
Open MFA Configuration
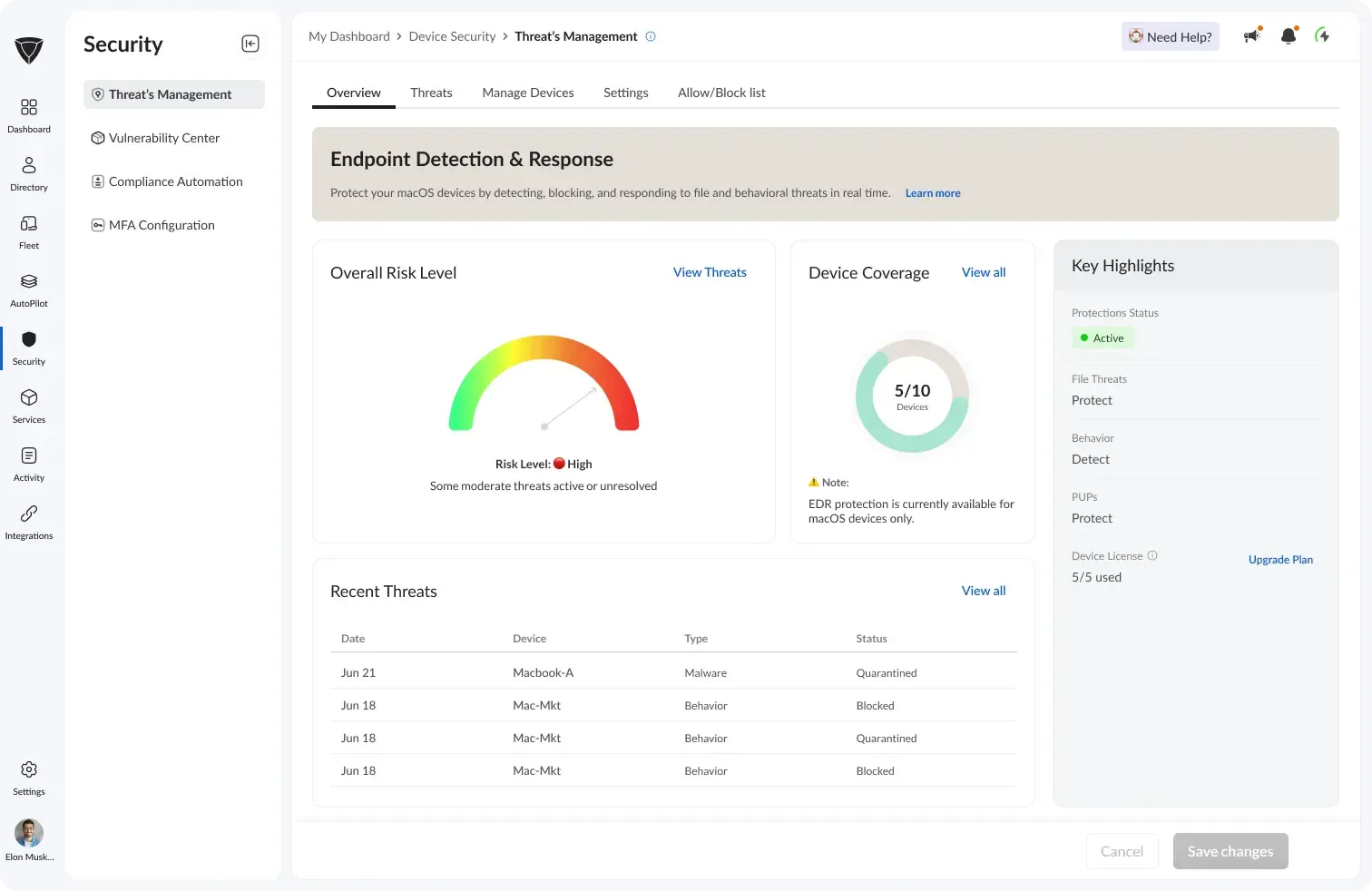click(x=162, y=224)
